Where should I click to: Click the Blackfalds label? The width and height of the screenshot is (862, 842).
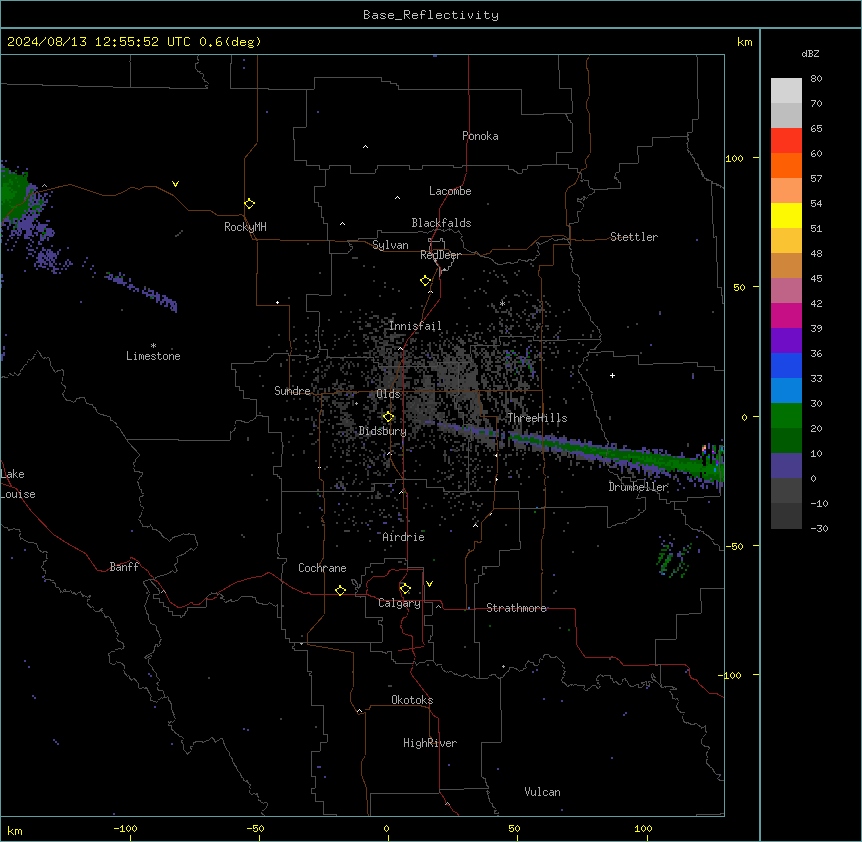(441, 223)
